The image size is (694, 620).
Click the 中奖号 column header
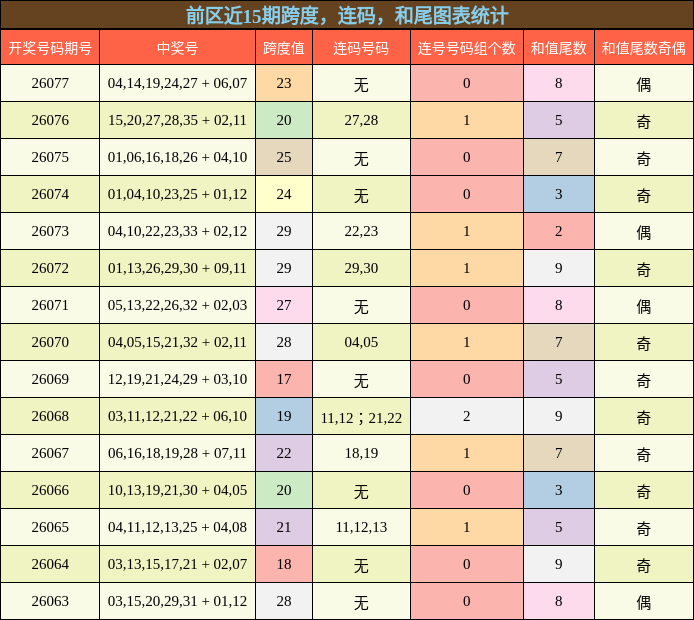pyautogui.click(x=177, y=48)
